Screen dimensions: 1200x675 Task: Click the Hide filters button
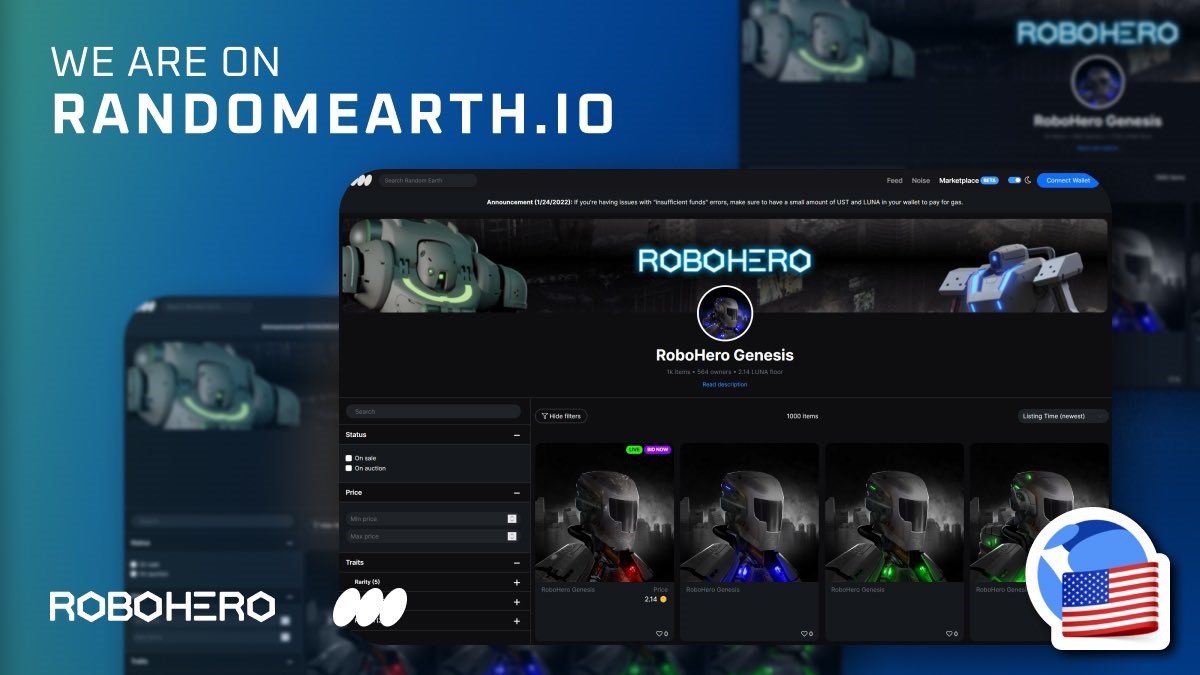(561, 416)
